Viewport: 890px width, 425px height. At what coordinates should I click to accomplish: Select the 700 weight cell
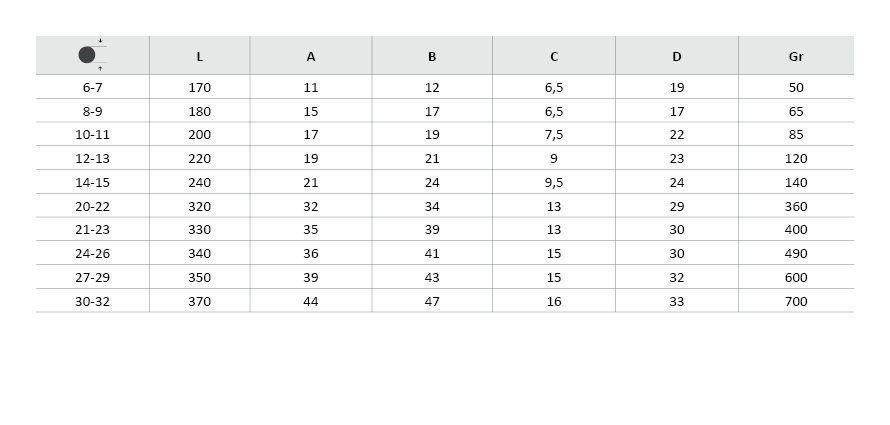click(x=796, y=301)
